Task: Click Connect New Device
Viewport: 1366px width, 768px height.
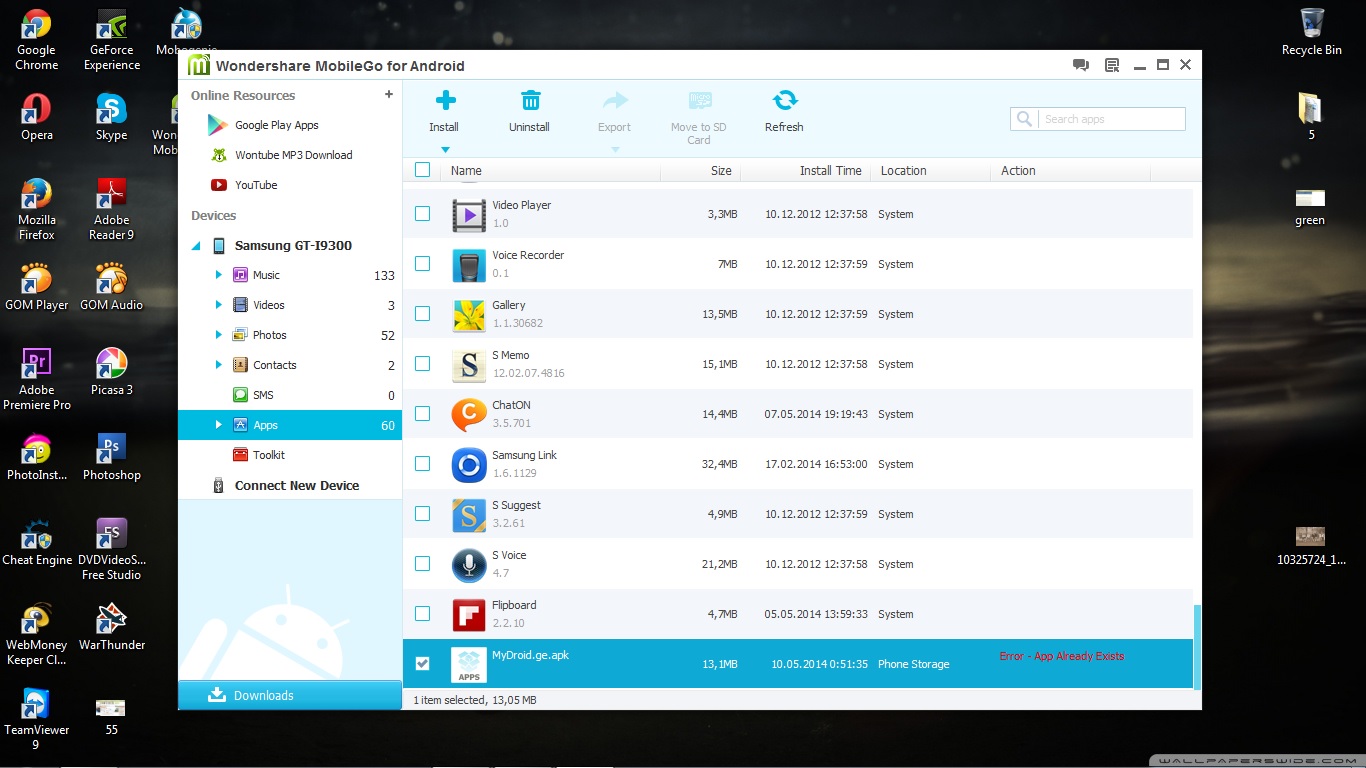Action: pyautogui.click(x=297, y=485)
